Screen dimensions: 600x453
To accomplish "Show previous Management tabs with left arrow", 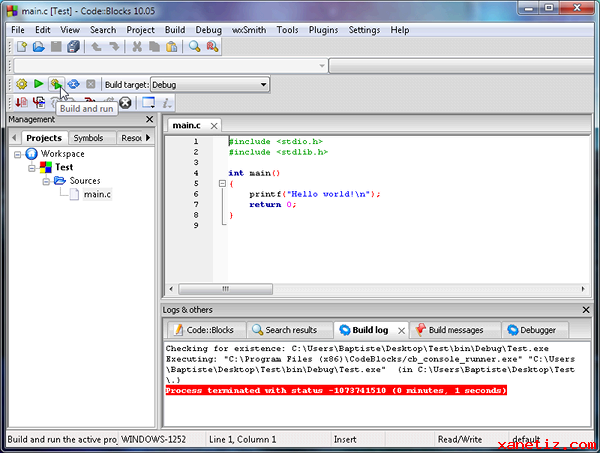I will point(14,137).
